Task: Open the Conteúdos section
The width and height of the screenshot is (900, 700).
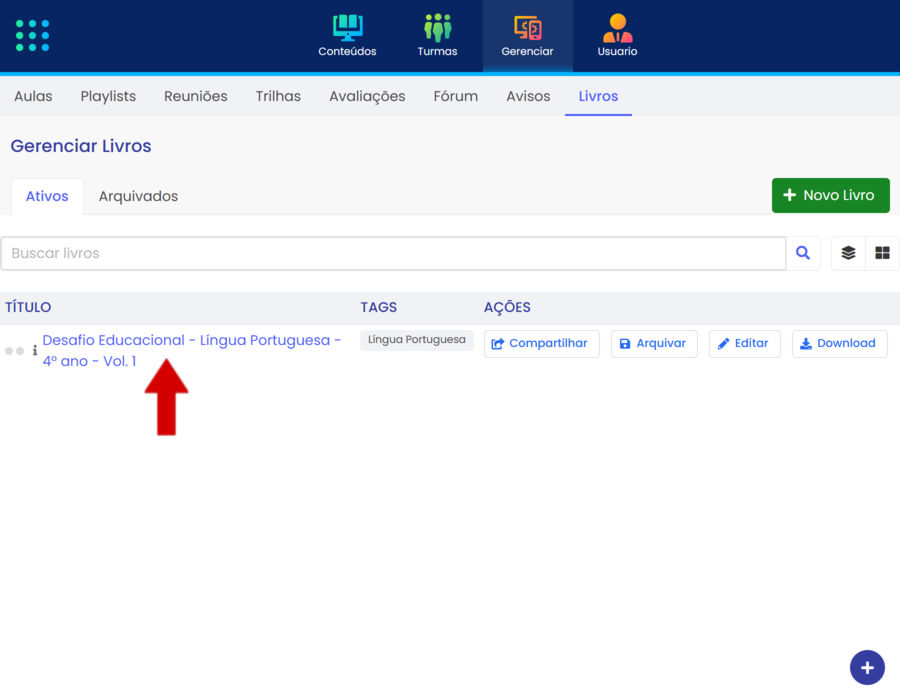Action: pyautogui.click(x=347, y=36)
